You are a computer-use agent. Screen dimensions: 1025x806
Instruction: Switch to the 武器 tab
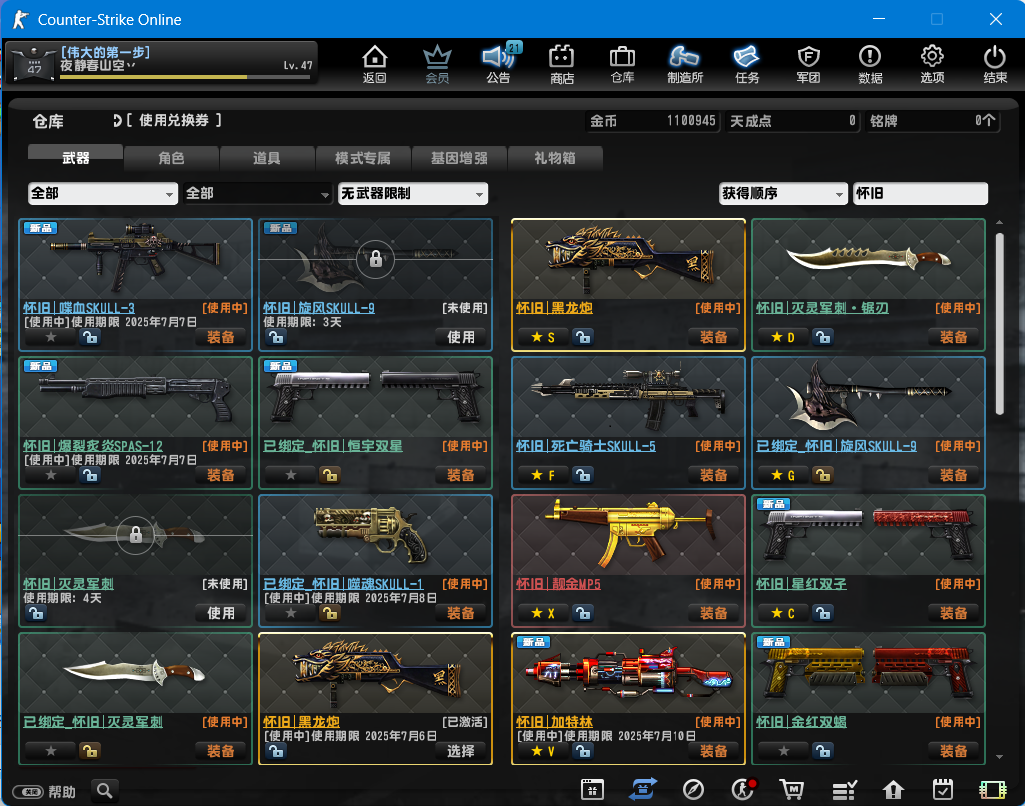75,158
